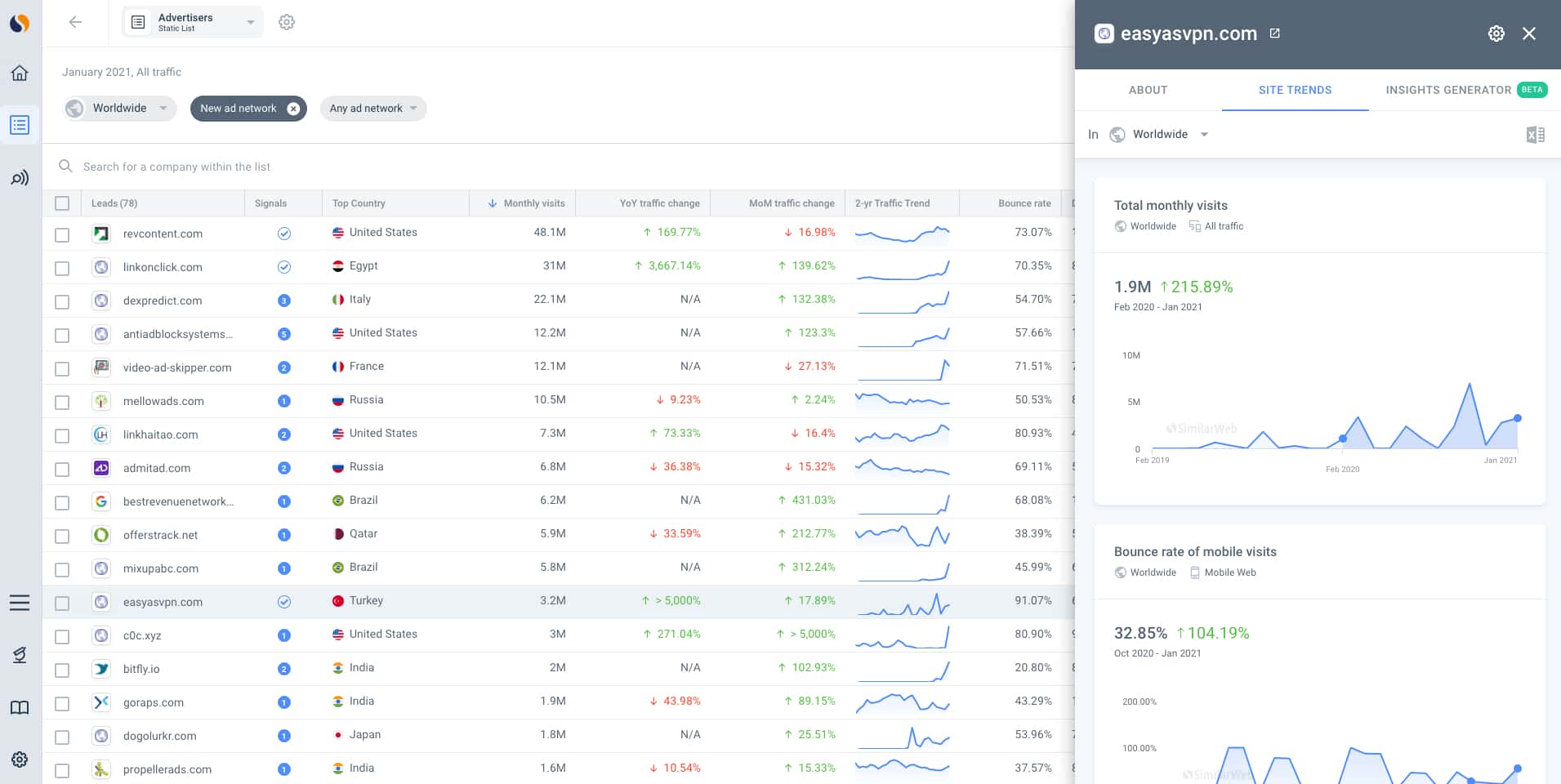Open list settings gear next to Advertisers
The image size is (1561, 784).
[x=287, y=22]
